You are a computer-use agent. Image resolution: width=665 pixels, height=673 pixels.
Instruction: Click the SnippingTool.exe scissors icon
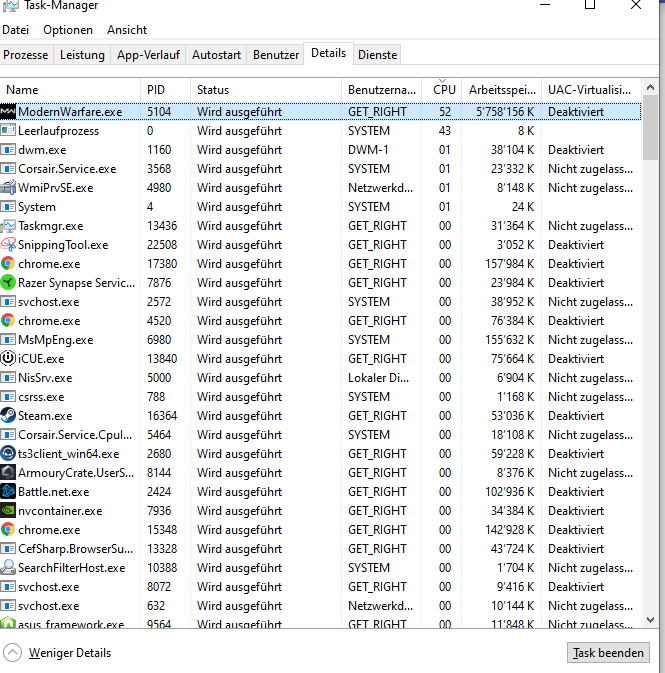pyautogui.click(x=8, y=245)
